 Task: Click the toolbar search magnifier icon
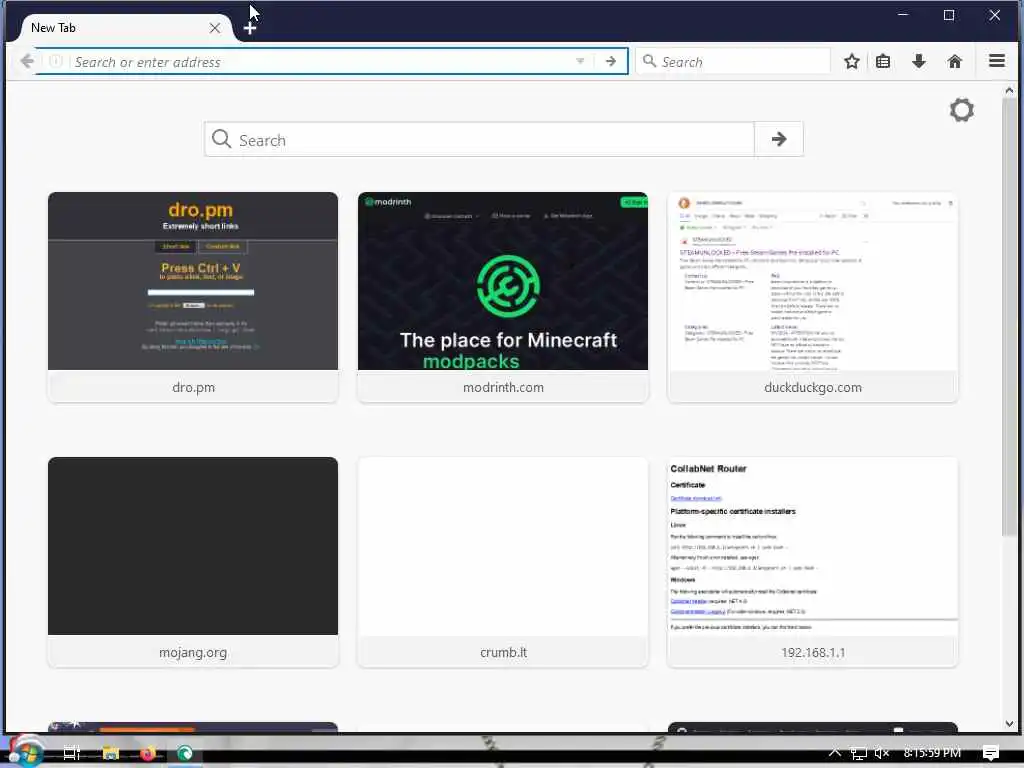(x=649, y=61)
